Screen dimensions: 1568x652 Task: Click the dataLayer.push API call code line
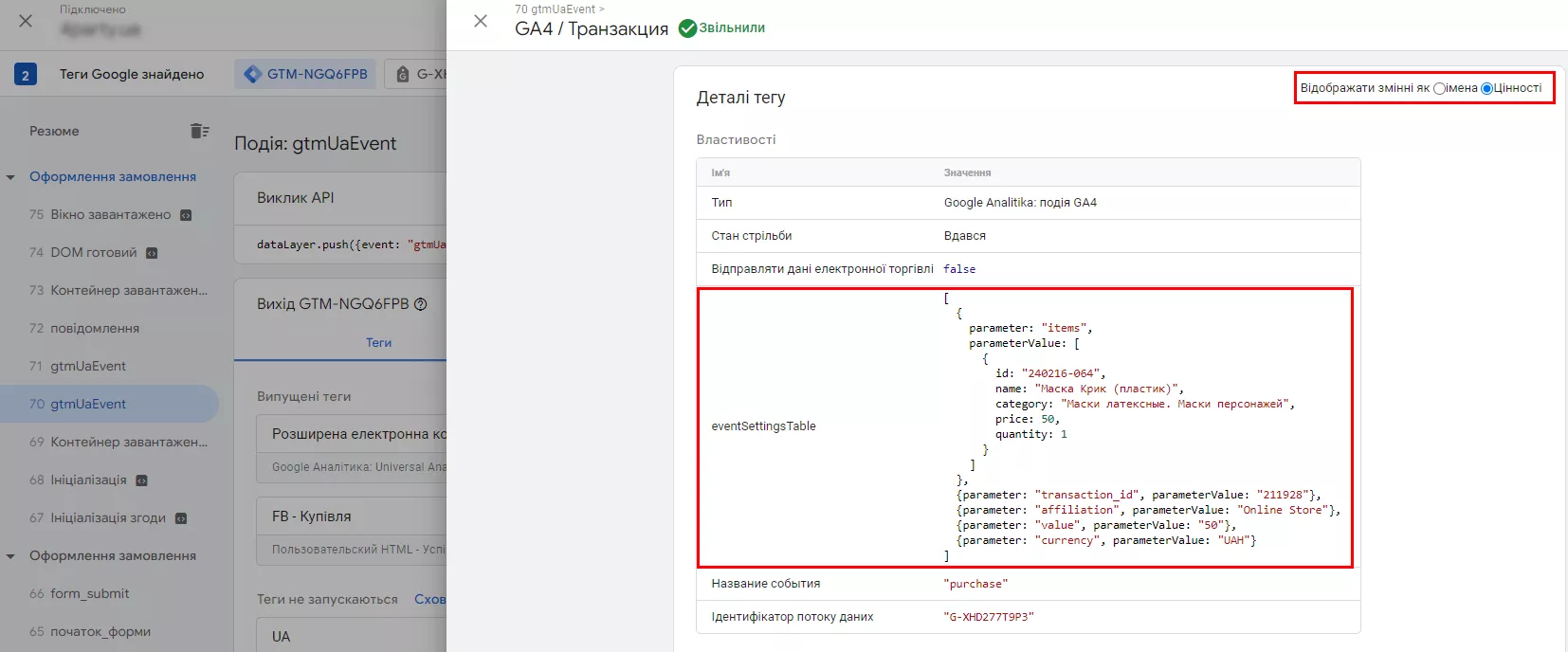click(351, 244)
